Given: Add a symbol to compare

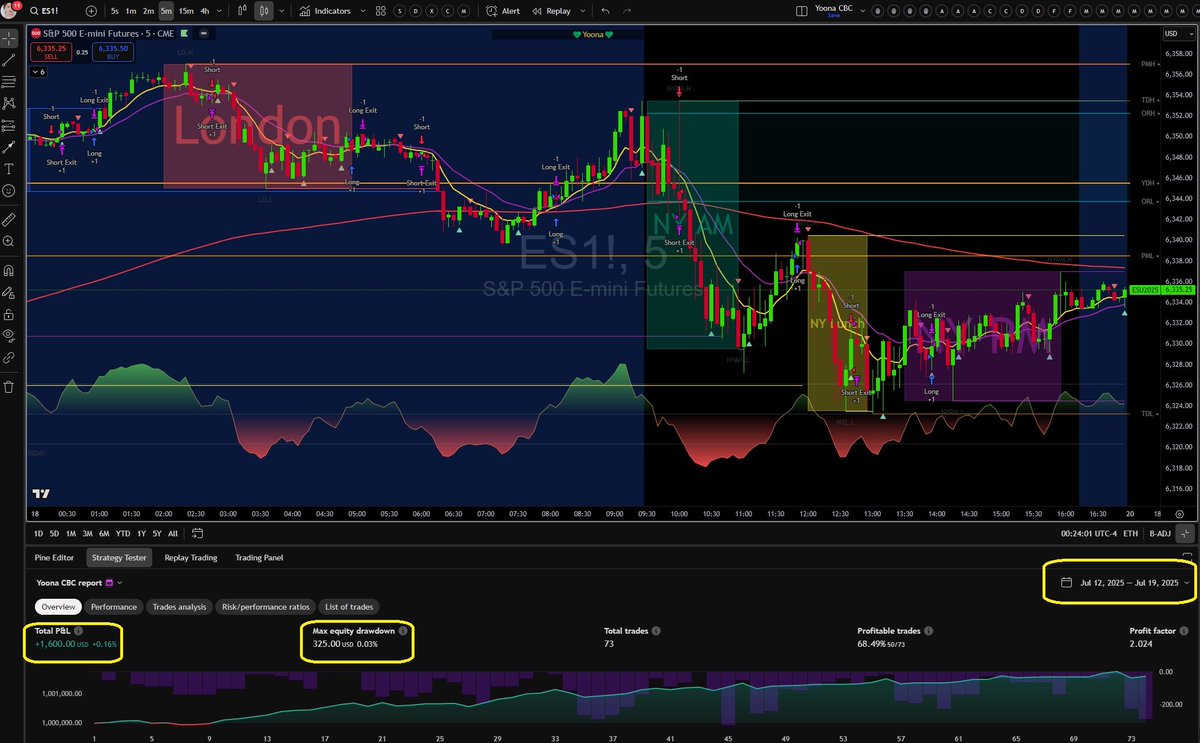Looking at the screenshot, I should tap(92, 11).
